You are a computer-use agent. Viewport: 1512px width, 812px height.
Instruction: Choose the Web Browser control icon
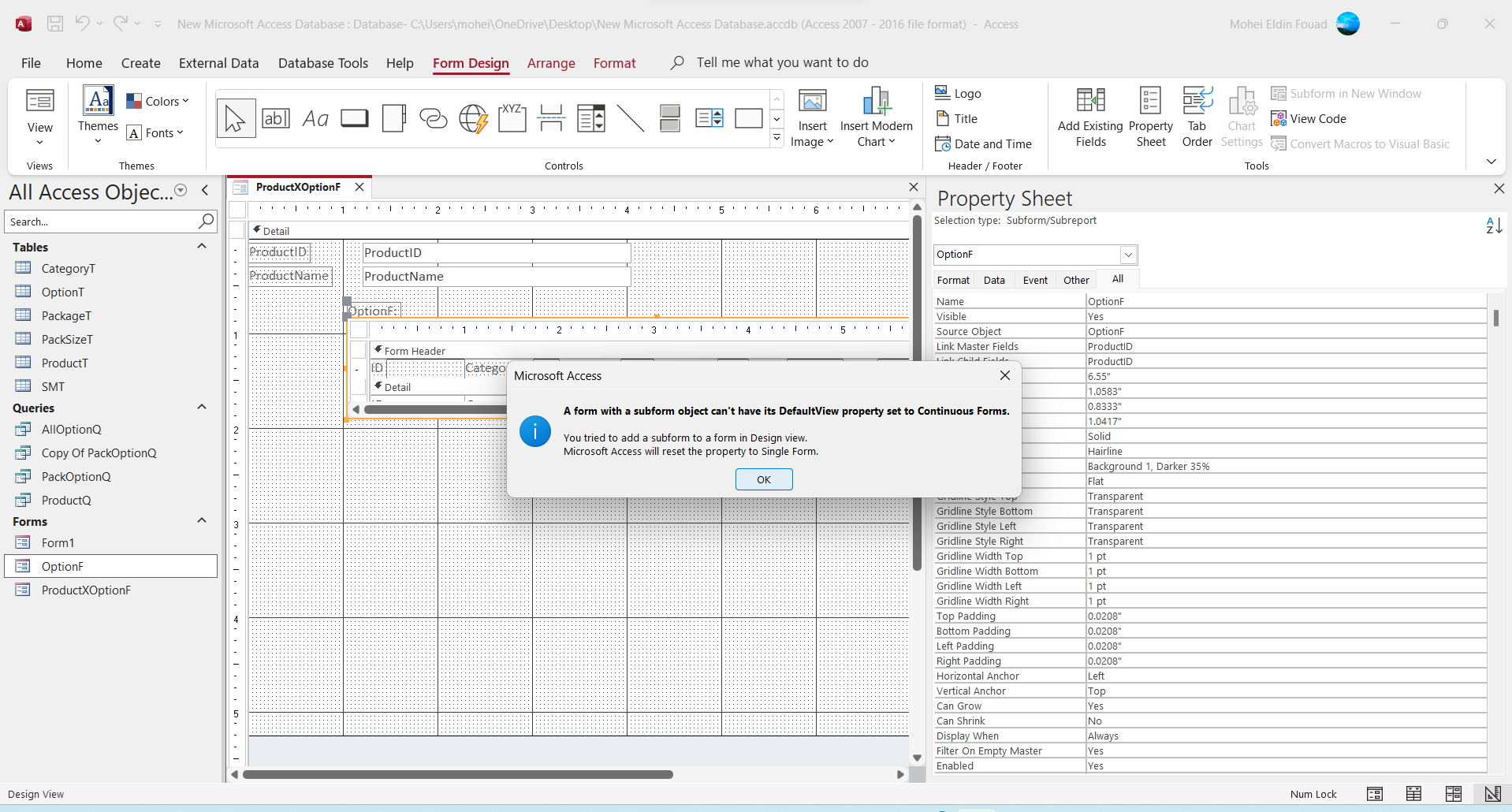click(x=473, y=118)
